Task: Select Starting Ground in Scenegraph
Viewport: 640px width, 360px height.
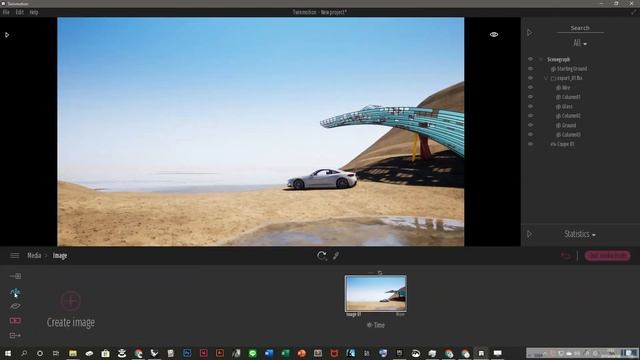Action: [572, 69]
